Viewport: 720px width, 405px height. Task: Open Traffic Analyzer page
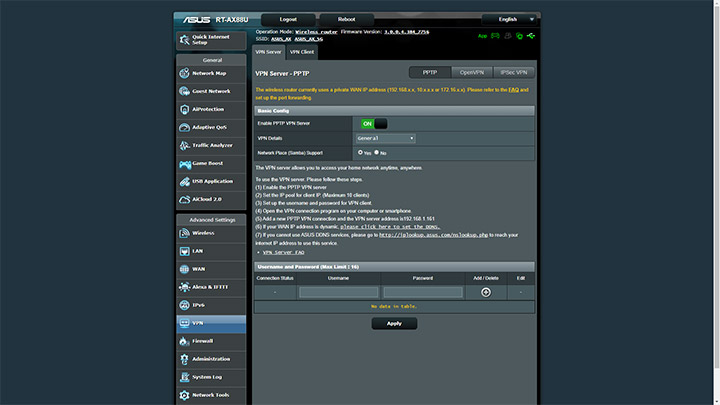click(x=211, y=146)
